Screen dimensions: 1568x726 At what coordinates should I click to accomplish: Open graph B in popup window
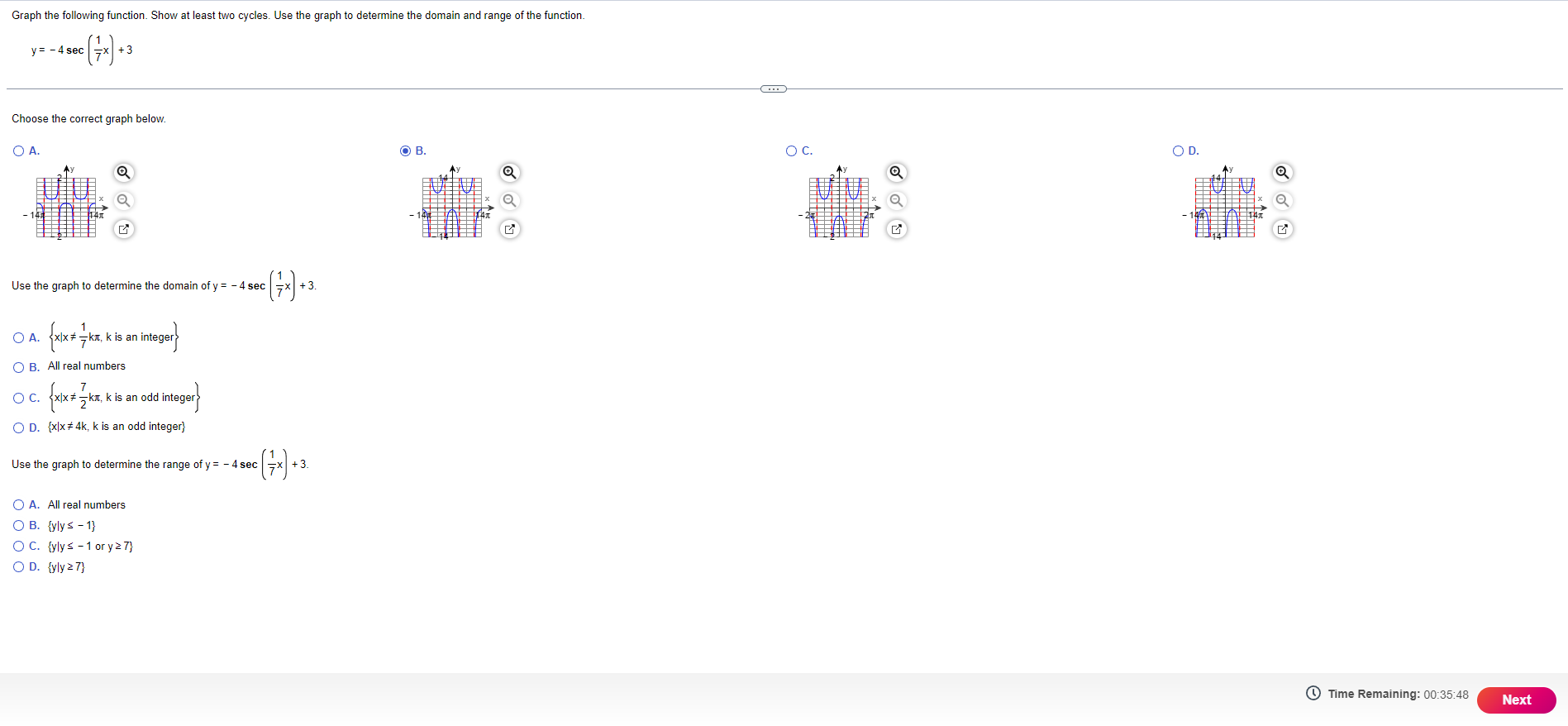[x=510, y=229]
